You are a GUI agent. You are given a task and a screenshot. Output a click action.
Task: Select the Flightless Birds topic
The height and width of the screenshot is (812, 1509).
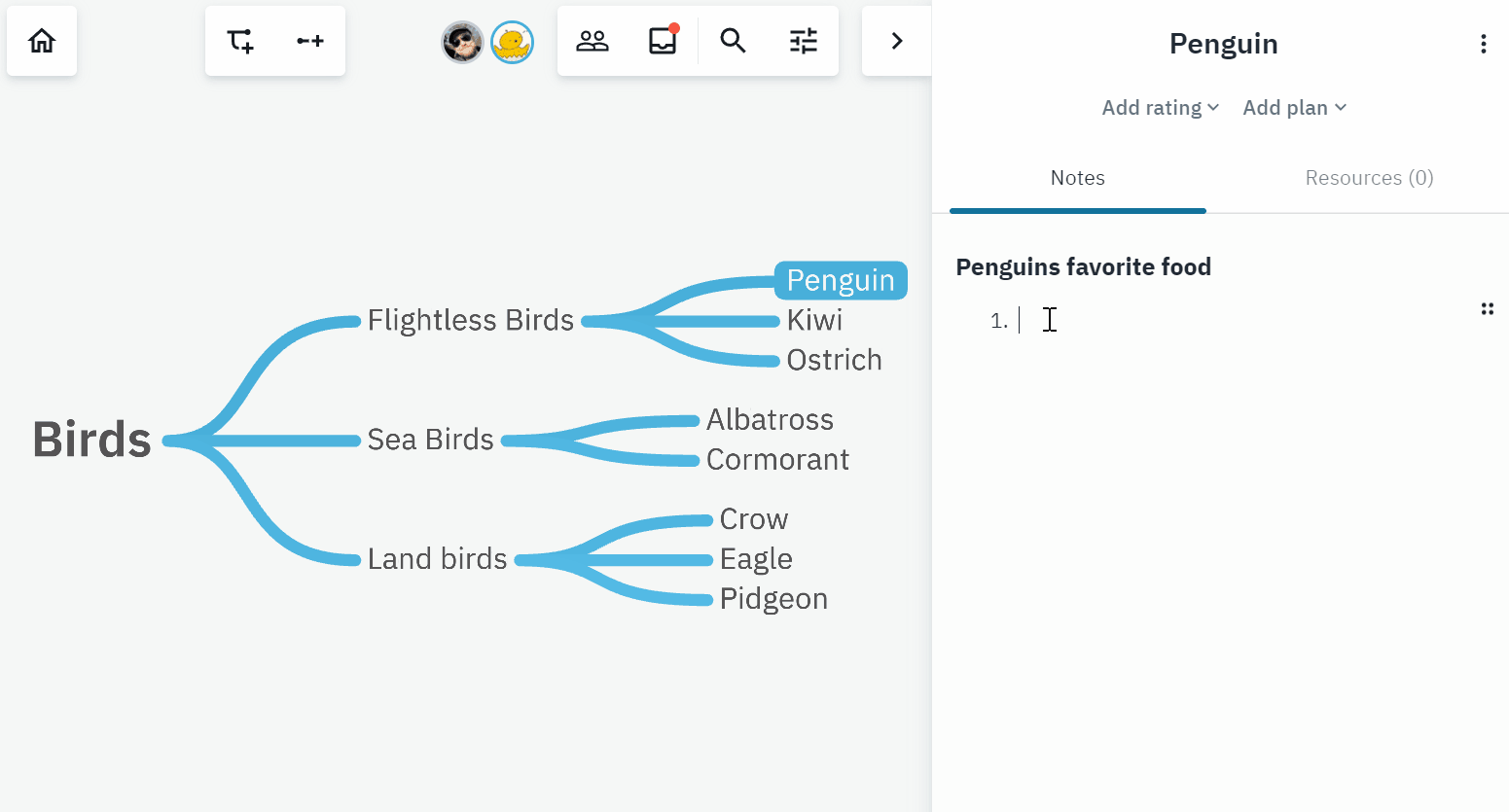point(470,320)
